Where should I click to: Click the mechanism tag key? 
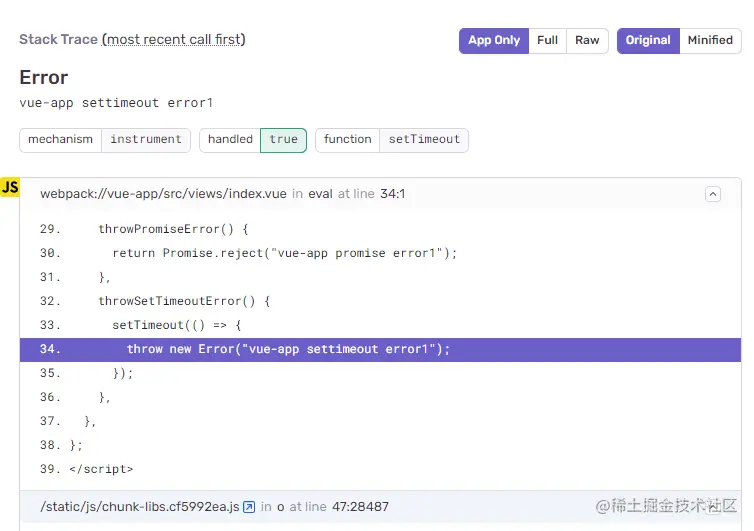(x=61, y=139)
